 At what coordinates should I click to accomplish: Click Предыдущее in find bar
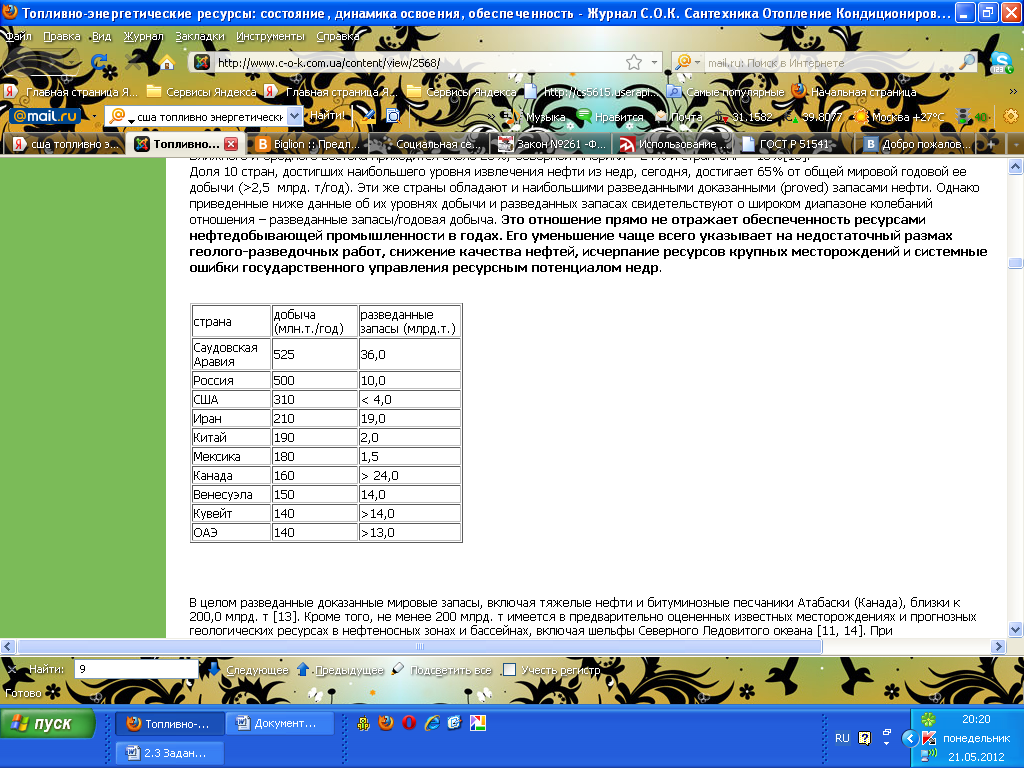point(340,670)
